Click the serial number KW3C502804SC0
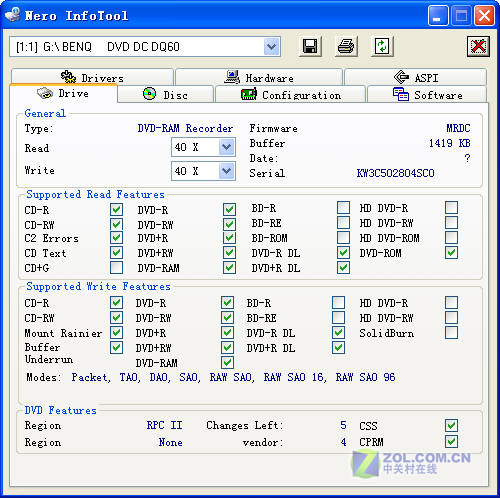This screenshot has height=498, width=500. tap(395, 173)
